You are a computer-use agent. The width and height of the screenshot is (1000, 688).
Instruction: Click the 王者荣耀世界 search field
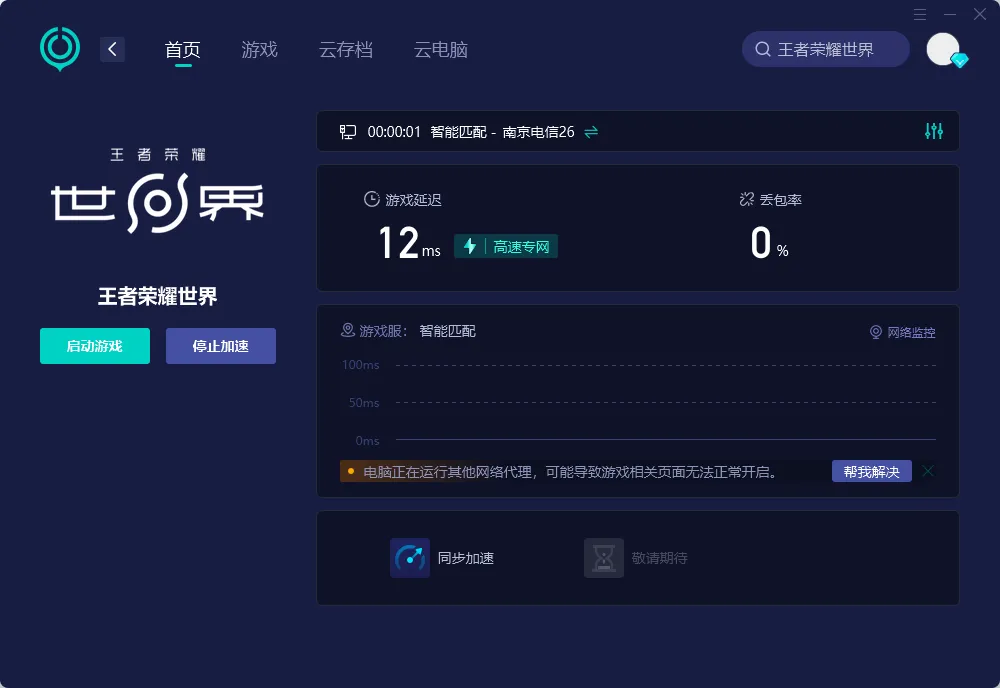point(825,48)
